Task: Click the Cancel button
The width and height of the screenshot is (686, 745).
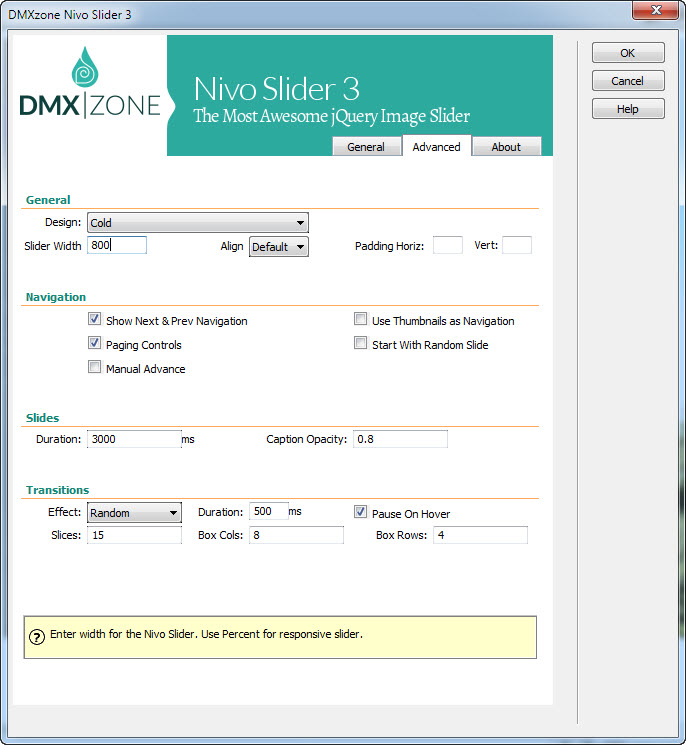Action: coord(628,81)
